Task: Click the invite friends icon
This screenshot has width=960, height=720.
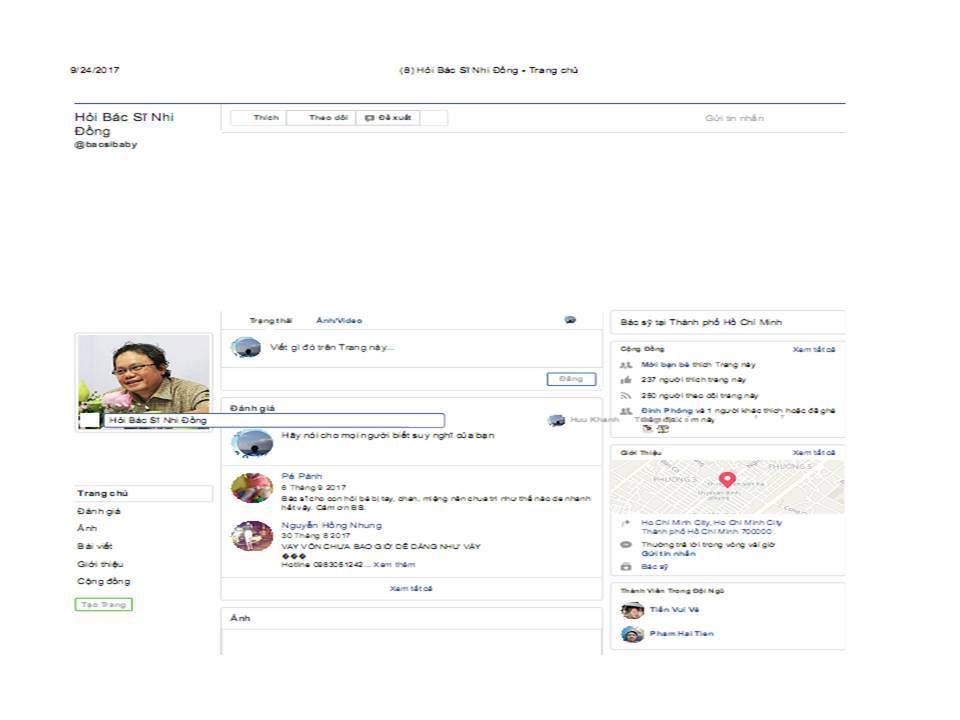Action: click(x=626, y=365)
